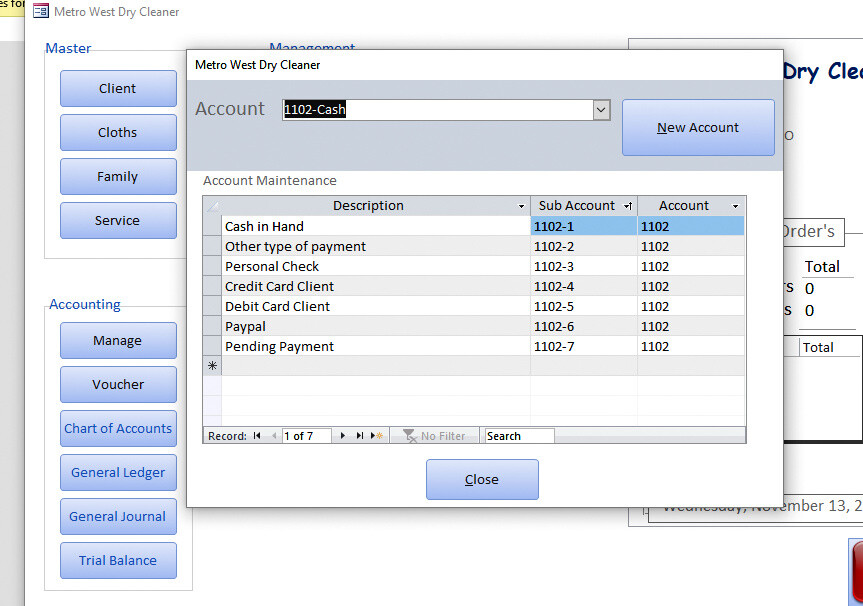863x606 pixels.
Task: Click the previous record arrow icon
Action: [273, 435]
